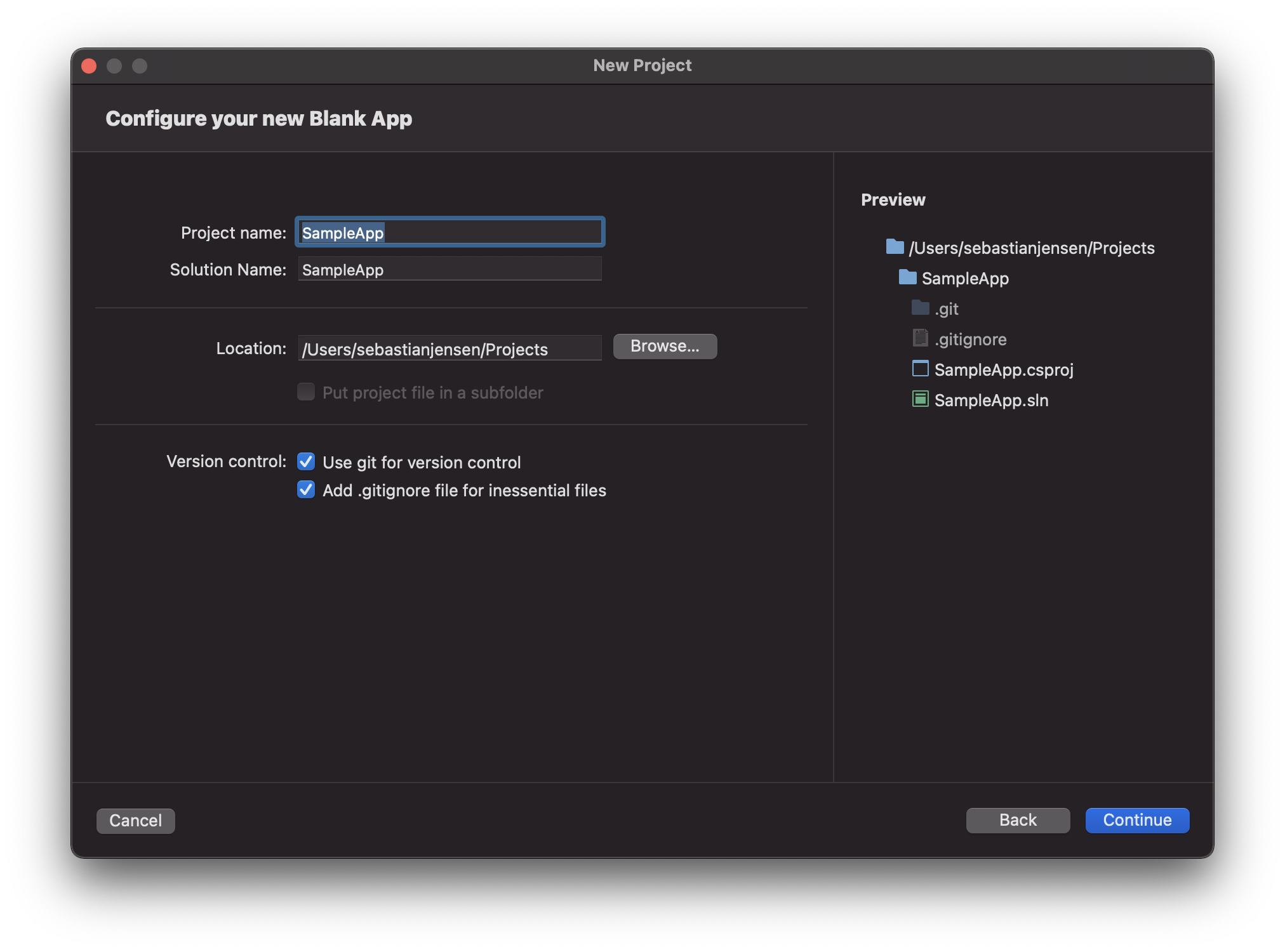The width and height of the screenshot is (1285, 952).
Task: Cancel the new project dialog
Action: coord(135,821)
